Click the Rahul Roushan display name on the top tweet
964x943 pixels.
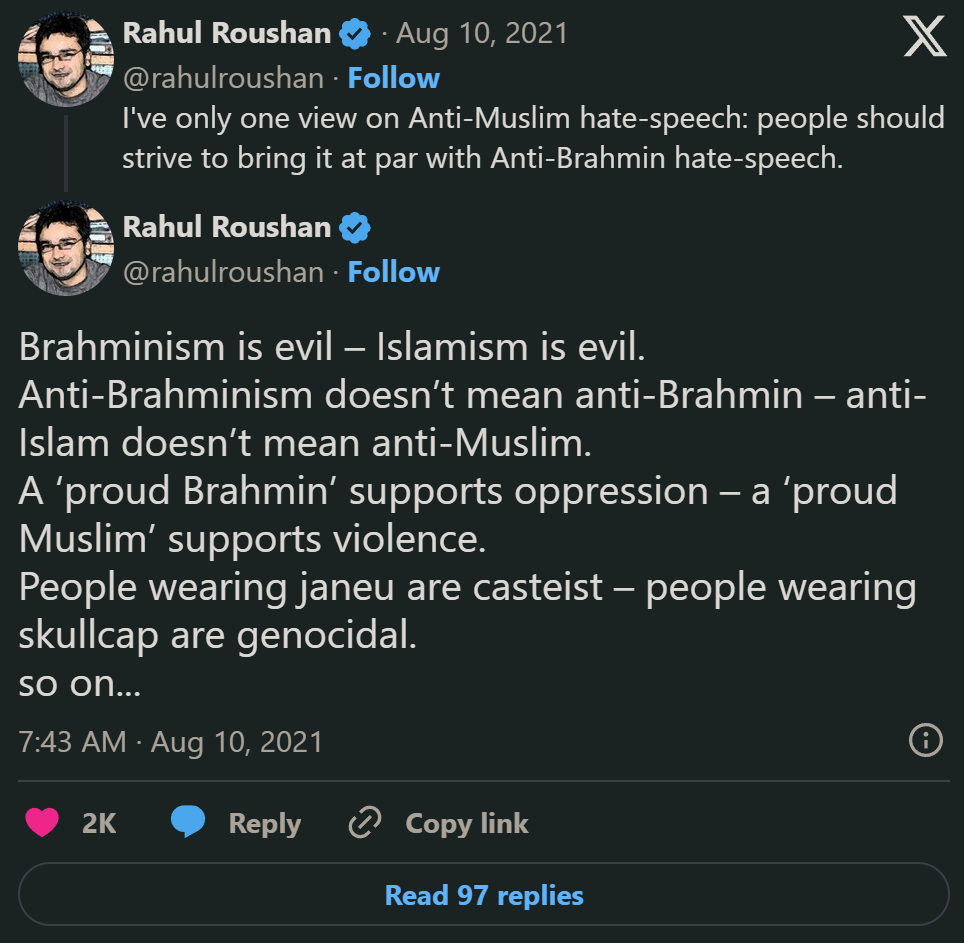point(230,31)
